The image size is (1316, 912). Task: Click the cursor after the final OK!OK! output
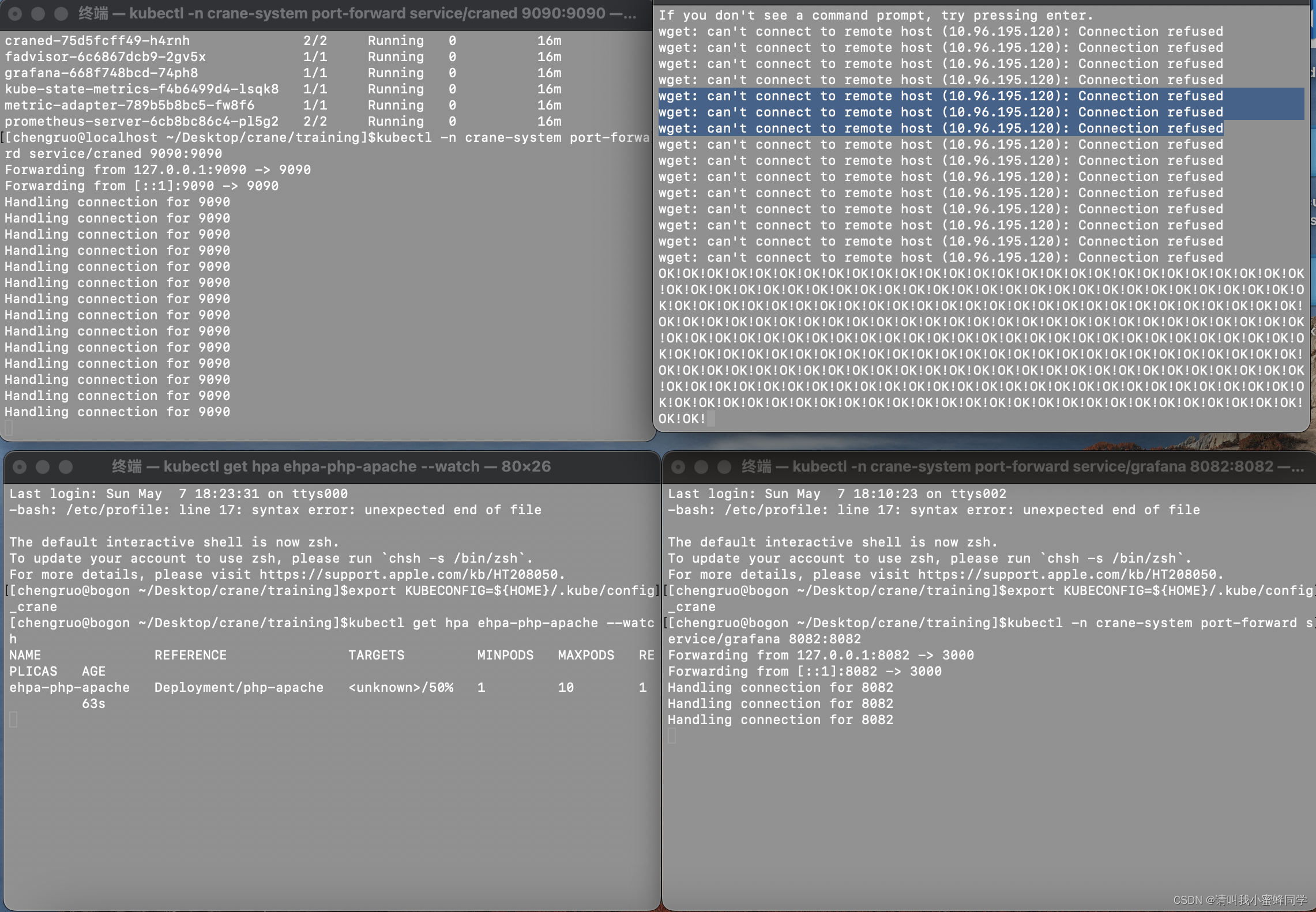(711, 419)
